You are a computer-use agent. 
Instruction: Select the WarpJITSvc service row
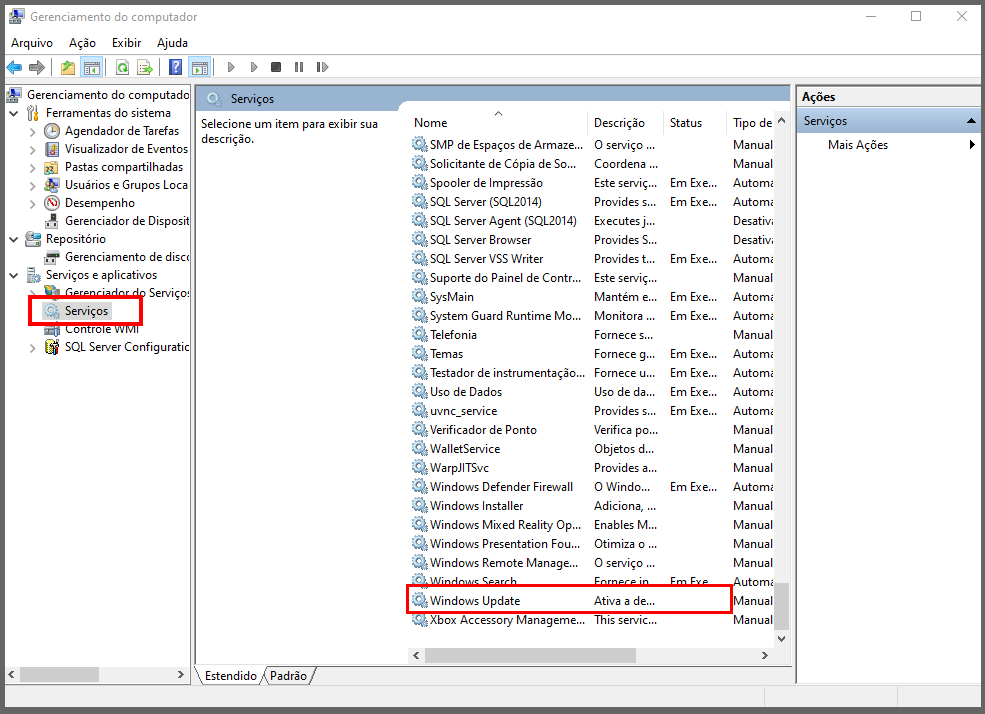click(x=592, y=468)
